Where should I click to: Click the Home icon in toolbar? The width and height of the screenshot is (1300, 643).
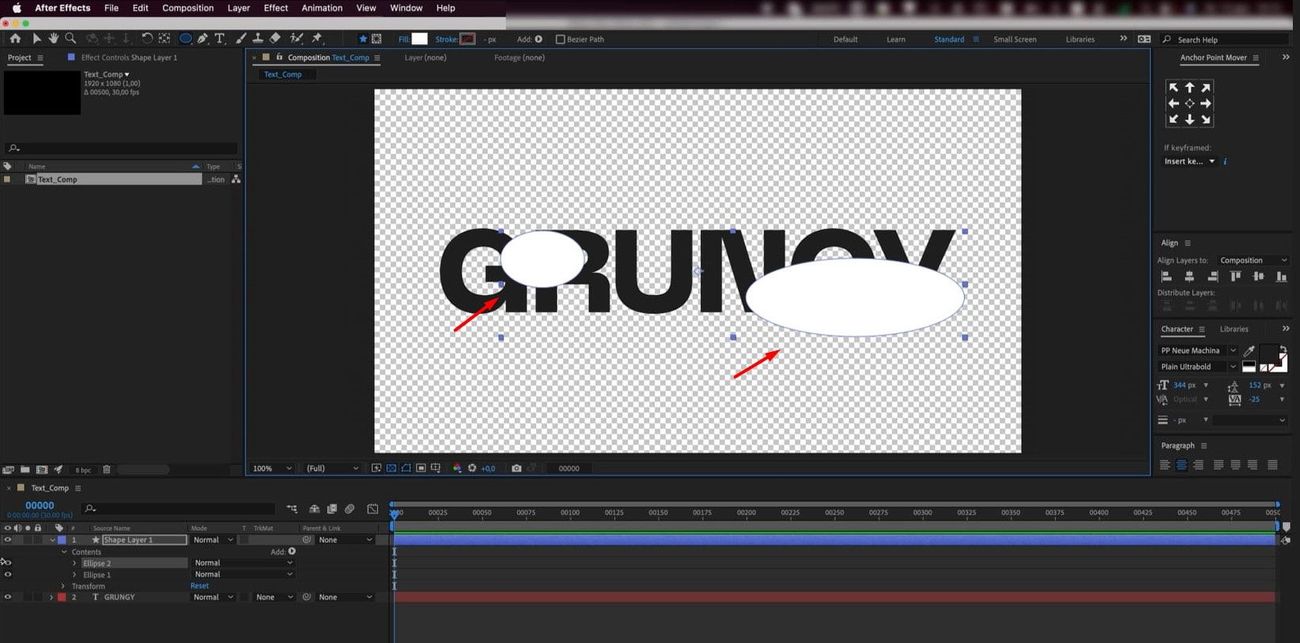tap(15, 39)
